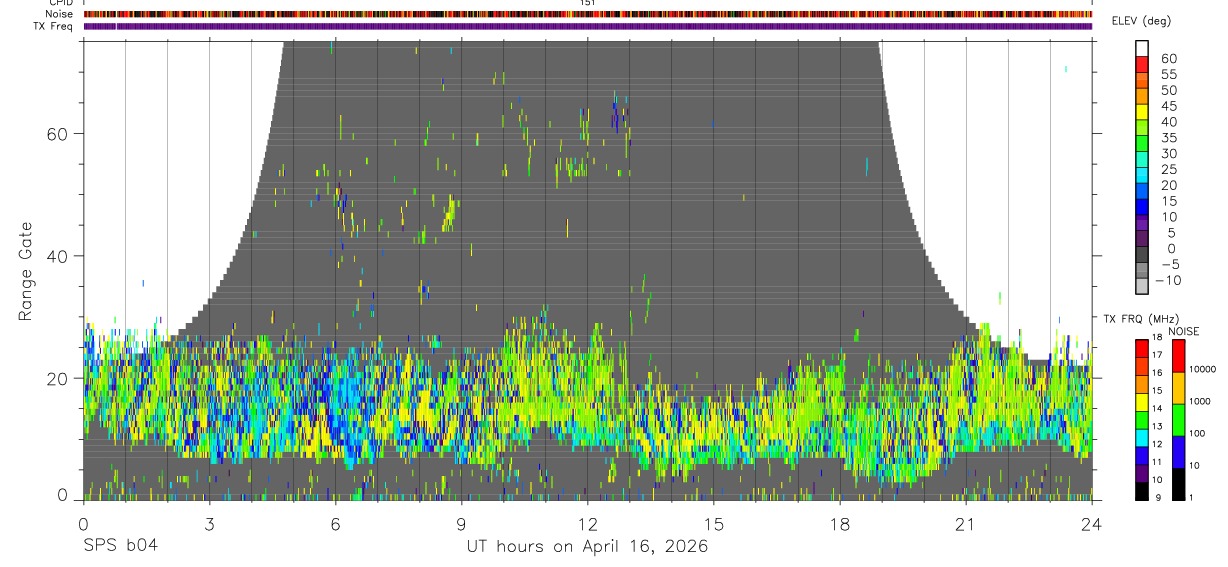Click the 'NOISE' legend title

click(1183, 331)
